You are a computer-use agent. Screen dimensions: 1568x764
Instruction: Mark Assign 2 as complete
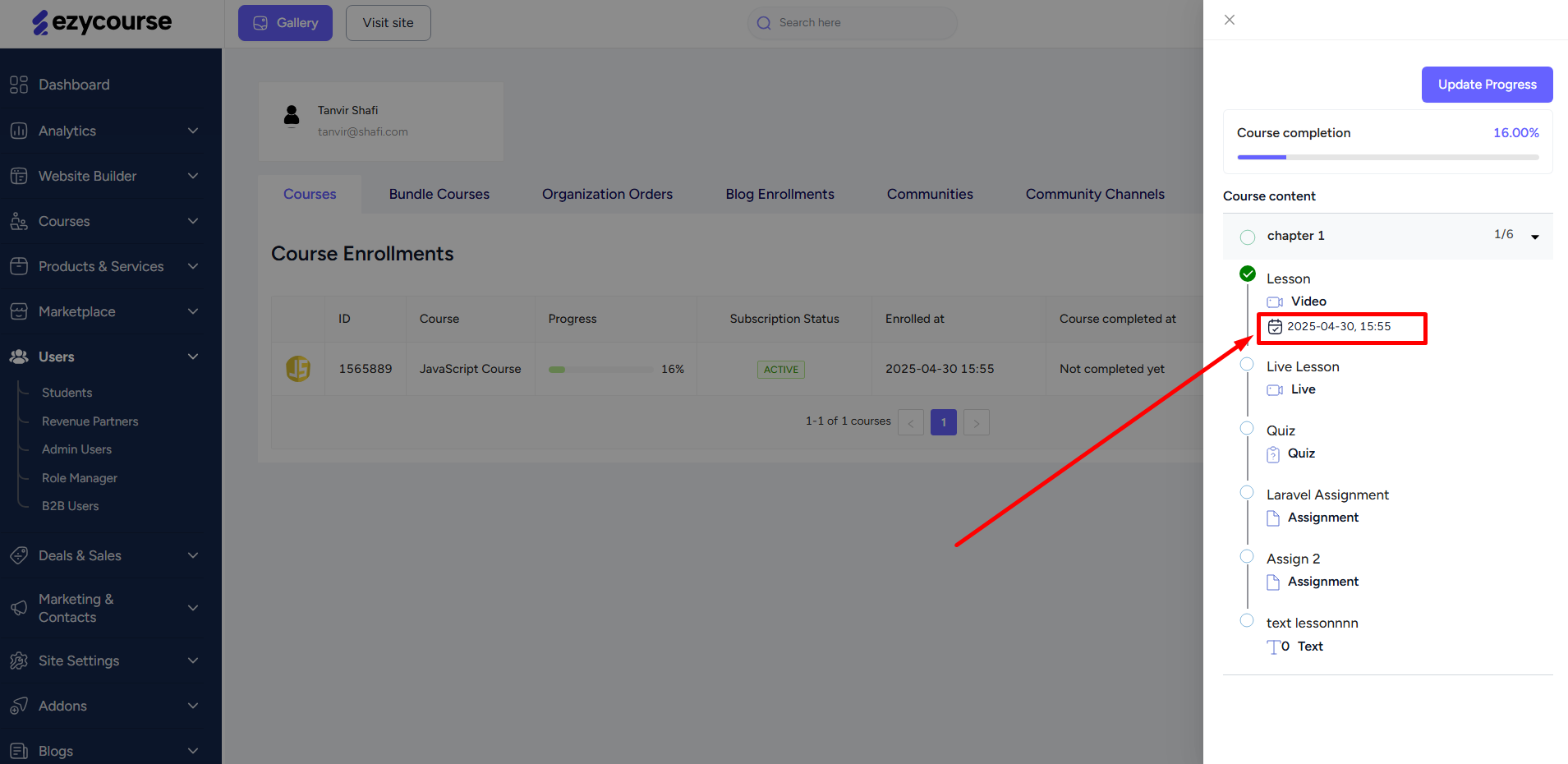[1247, 556]
